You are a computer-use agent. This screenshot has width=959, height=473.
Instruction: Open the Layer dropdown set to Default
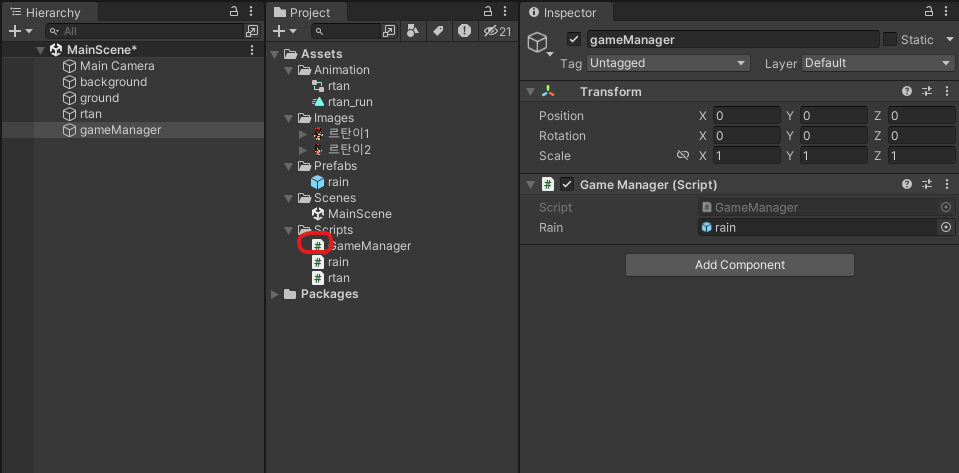(x=878, y=63)
